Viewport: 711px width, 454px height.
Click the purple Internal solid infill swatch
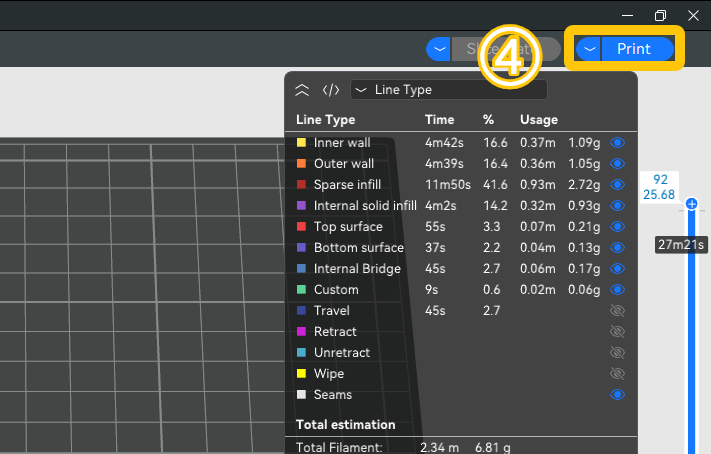point(301,205)
